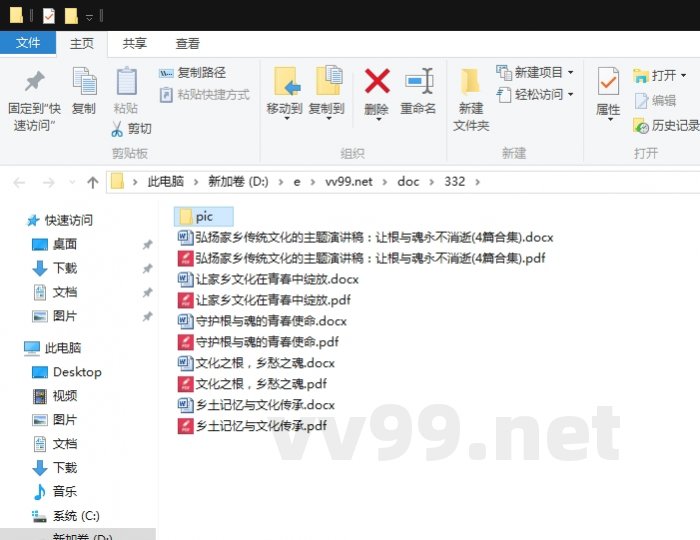Open the recent locations dropdown arrow
700x540 pixels.
pyautogui.click(x=72, y=182)
